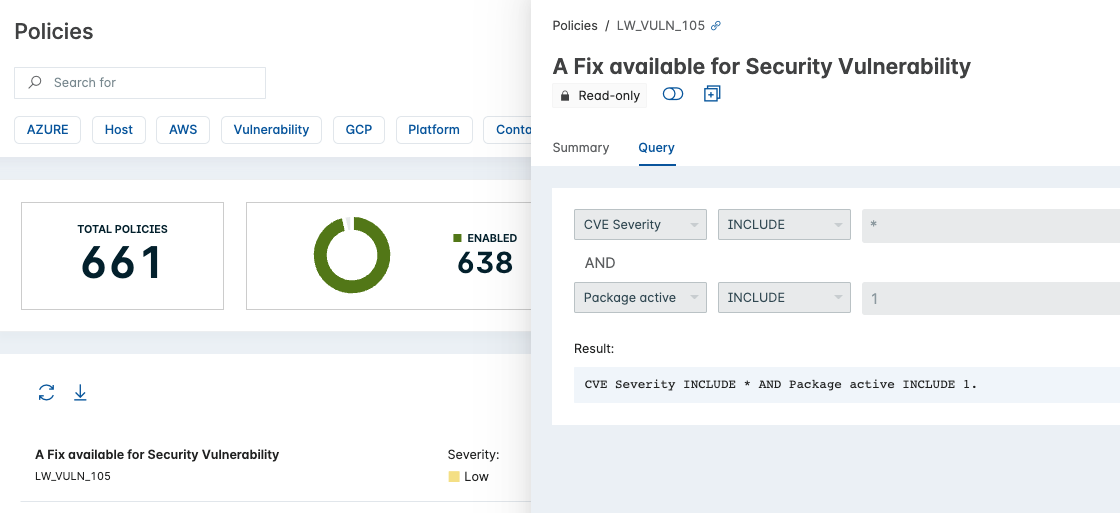Select the AZURE filter tag
Image resolution: width=1120 pixels, height=513 pixels.
pos(48,130)
